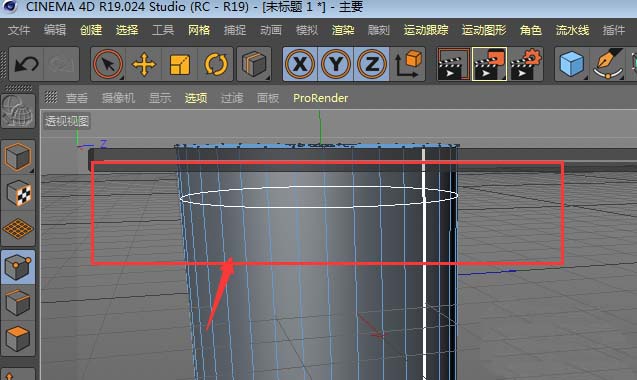The width and height of the screenshot is (637, 380).
Task: Render to Picture Viewer
Action: click(x=490, y=64)
